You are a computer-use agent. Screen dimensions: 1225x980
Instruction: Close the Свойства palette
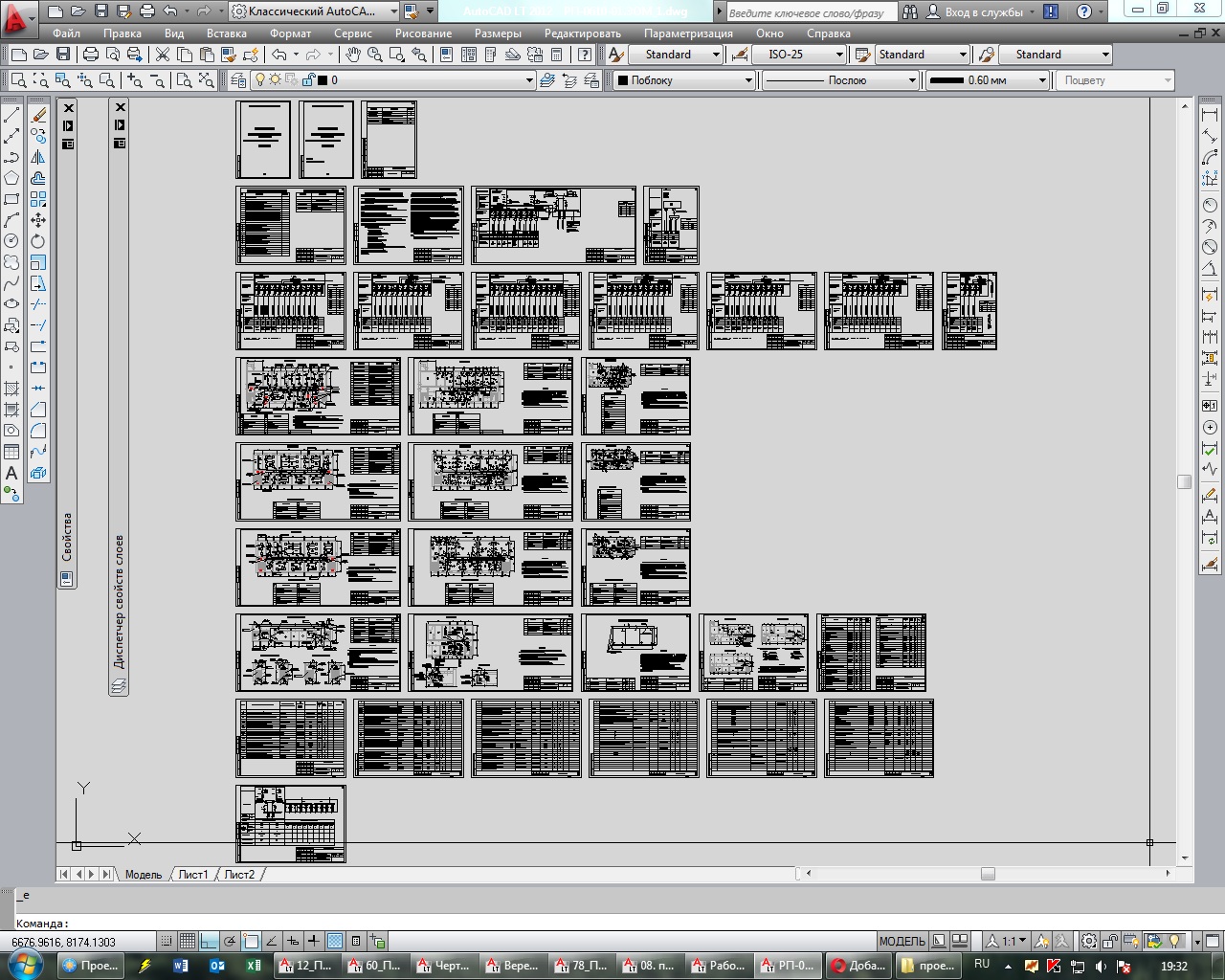pyautogui.click(x=68, y=108)
